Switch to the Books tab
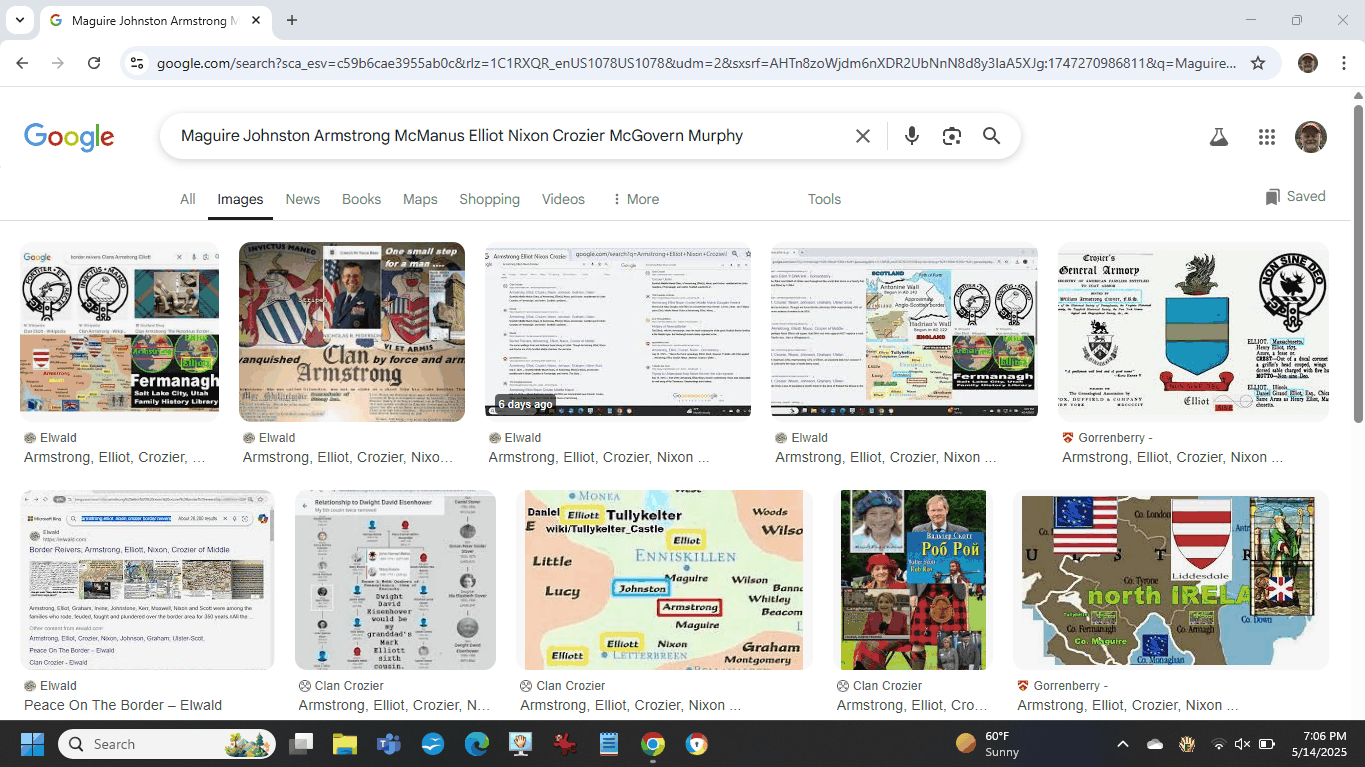This screenshot has width=1365, height=767. pos(361,199)
